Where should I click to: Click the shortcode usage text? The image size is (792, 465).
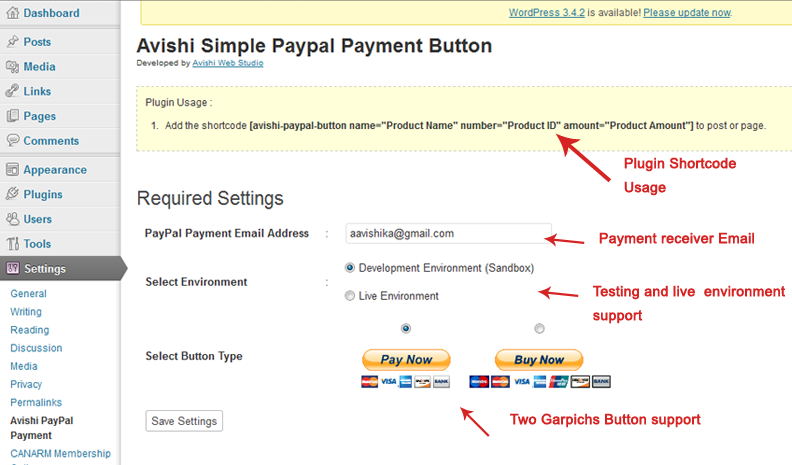click(x=465, y=126)
